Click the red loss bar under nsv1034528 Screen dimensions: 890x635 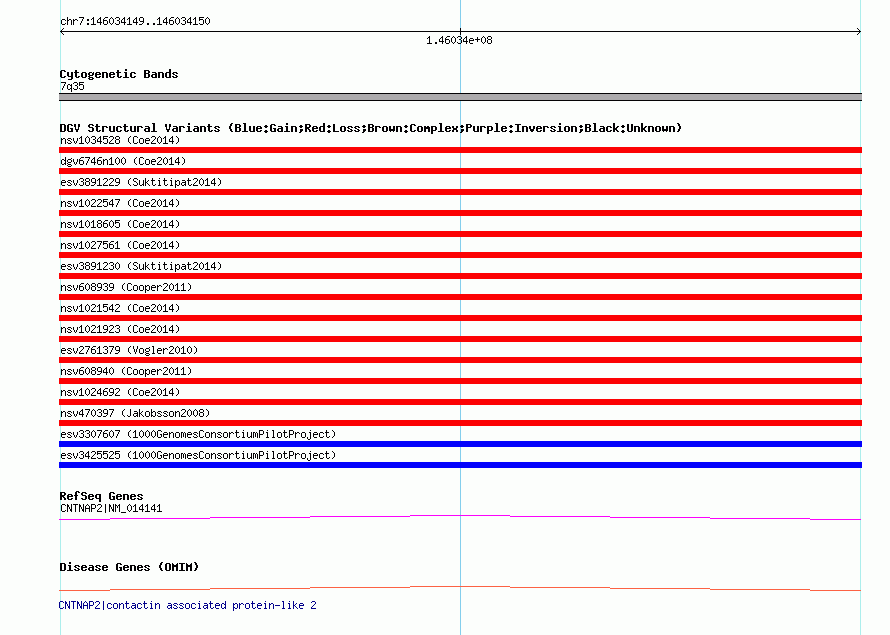[x=460, y=150]
